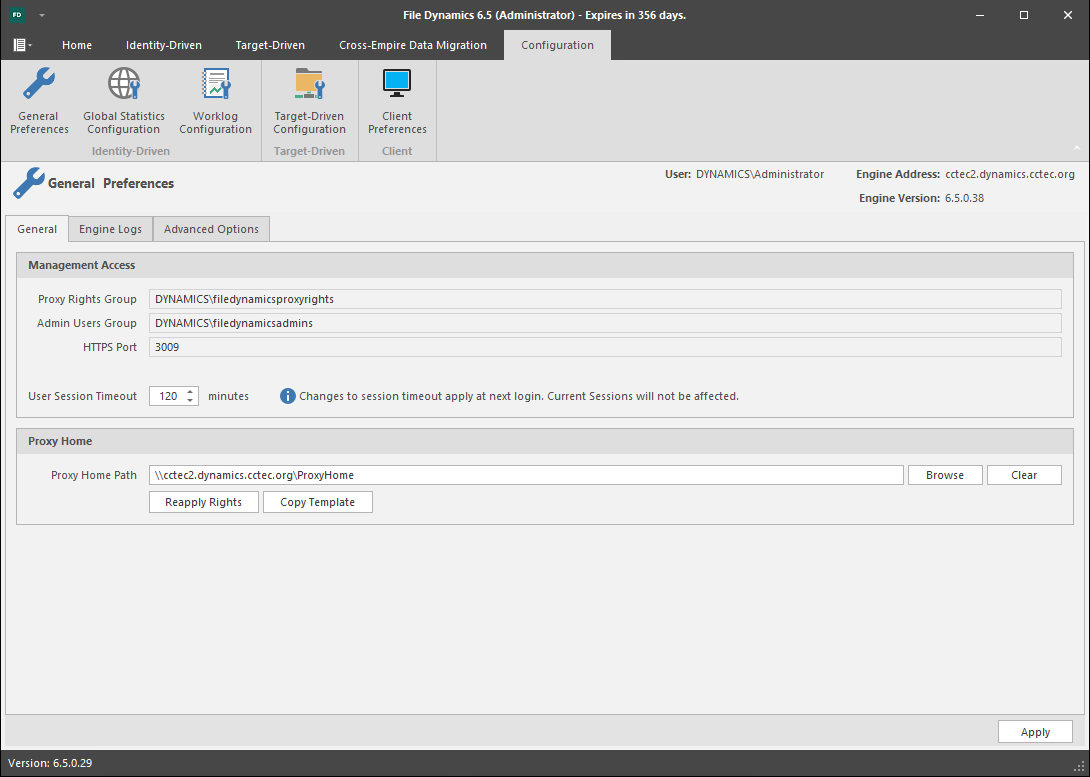1090x777 pixels.
Task: Open the application menu dropdown button
Action: 22,45
